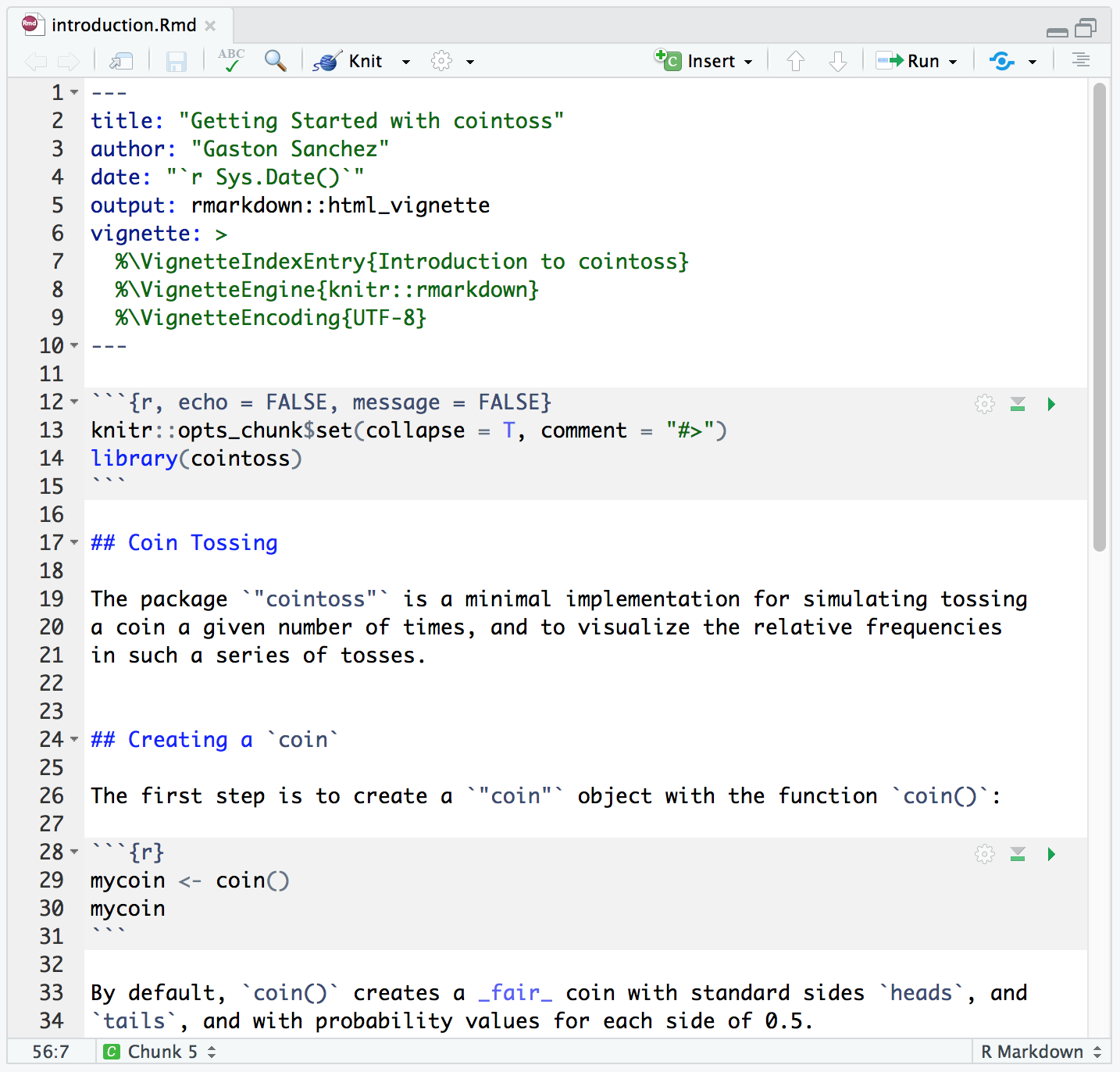Viewport: 1120px width, 1072px height.
Task: Open the Knit options dropdown arrow
Action: tap(406, 62)
